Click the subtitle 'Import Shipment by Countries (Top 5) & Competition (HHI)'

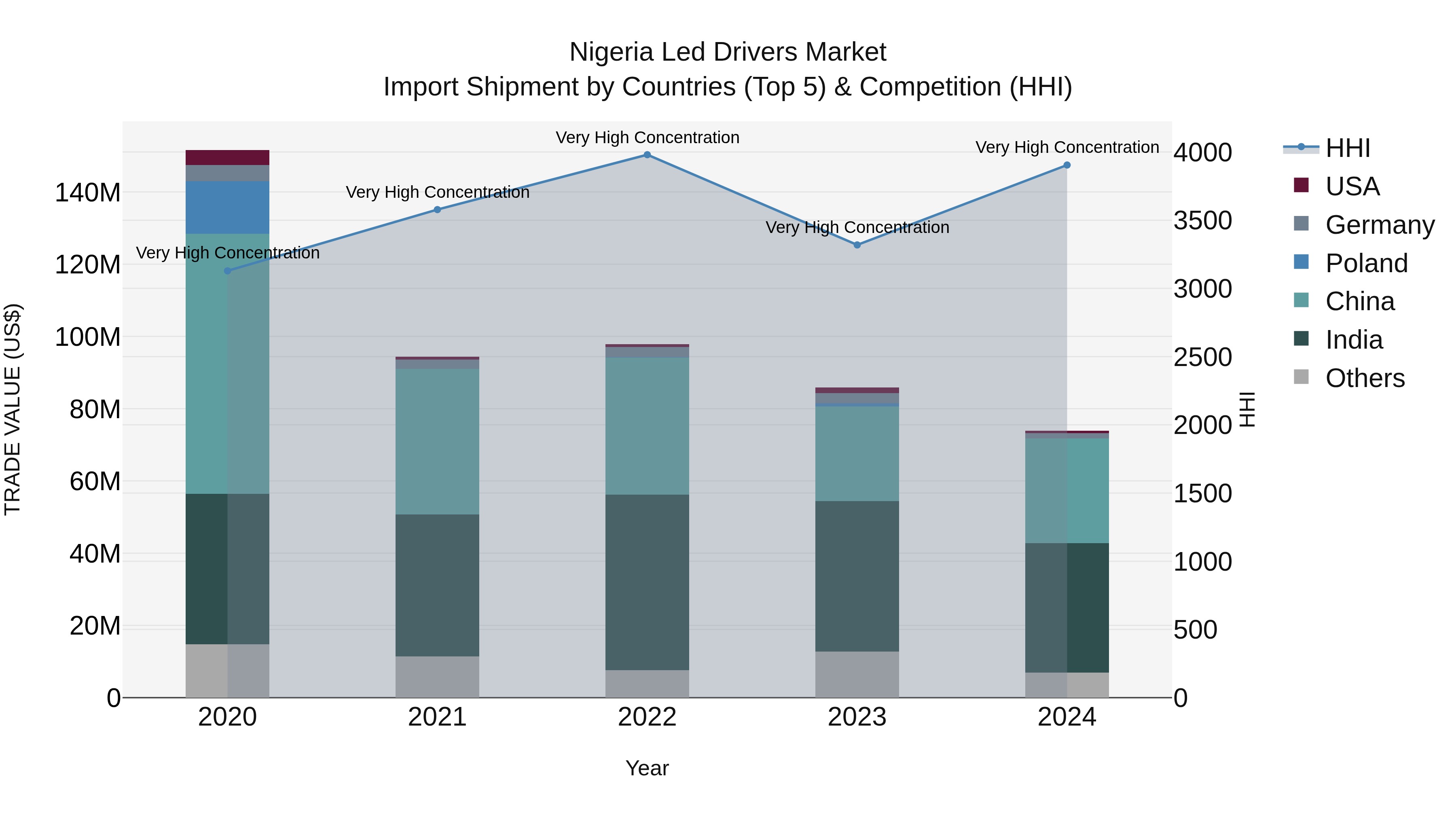point(728,87)
